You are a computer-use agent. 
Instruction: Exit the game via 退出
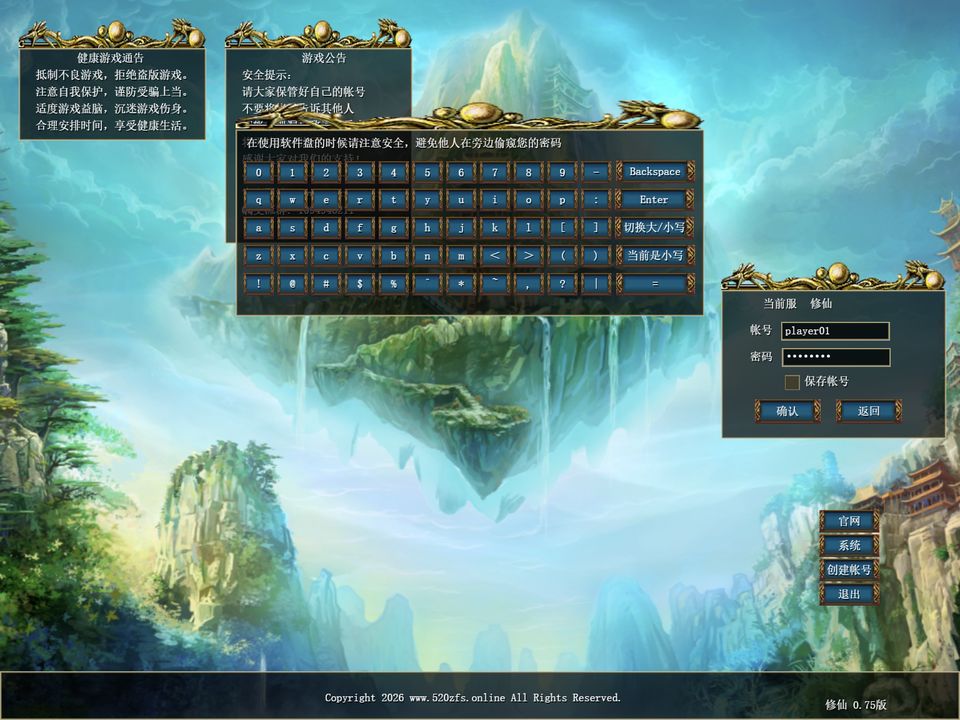tap(849, 594)
